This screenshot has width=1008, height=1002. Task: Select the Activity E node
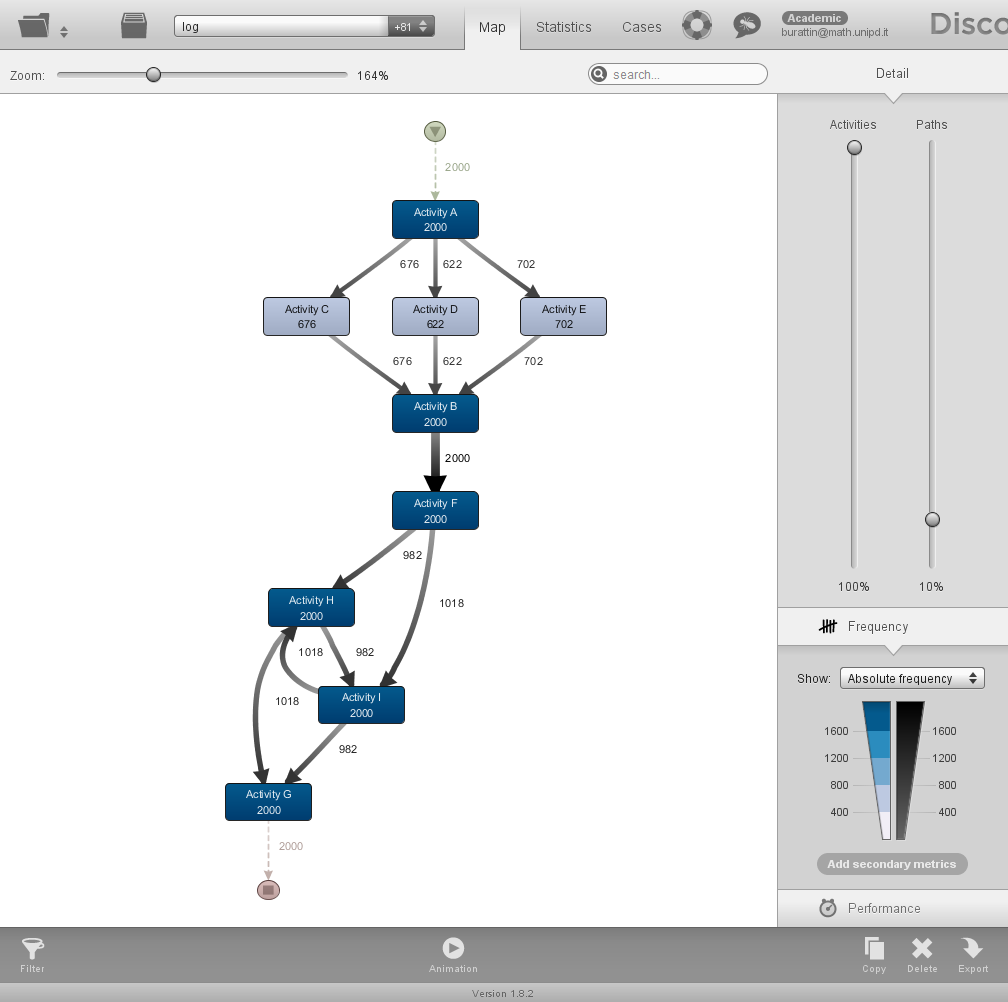(x=563, y=316)
